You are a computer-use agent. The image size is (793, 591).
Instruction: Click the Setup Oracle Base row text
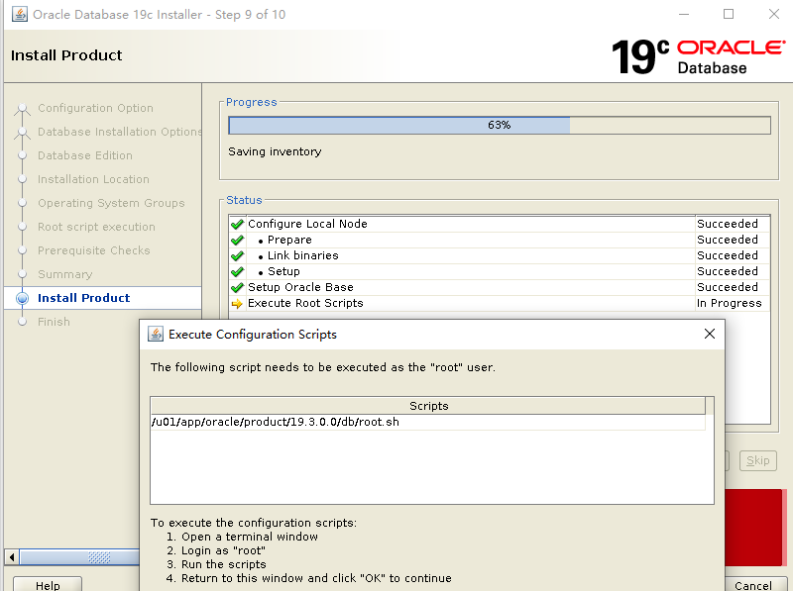coord(300,287)
